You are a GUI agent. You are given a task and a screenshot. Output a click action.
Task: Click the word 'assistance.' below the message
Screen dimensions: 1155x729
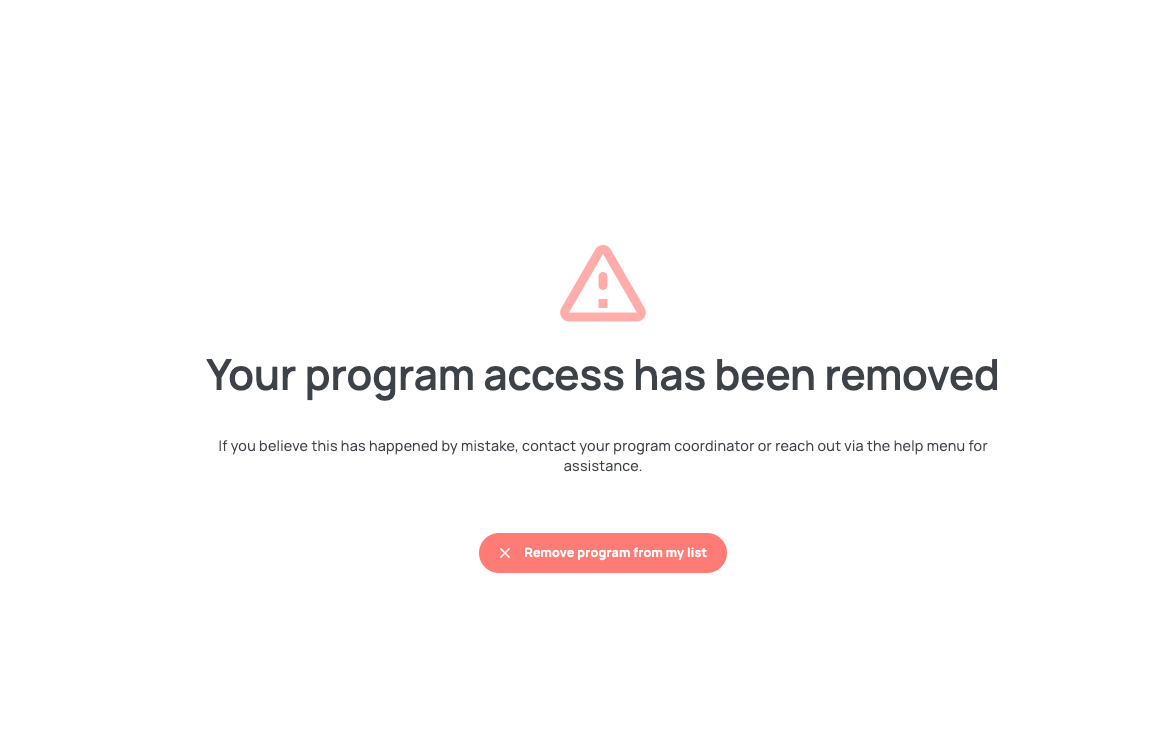pos(603,466)
